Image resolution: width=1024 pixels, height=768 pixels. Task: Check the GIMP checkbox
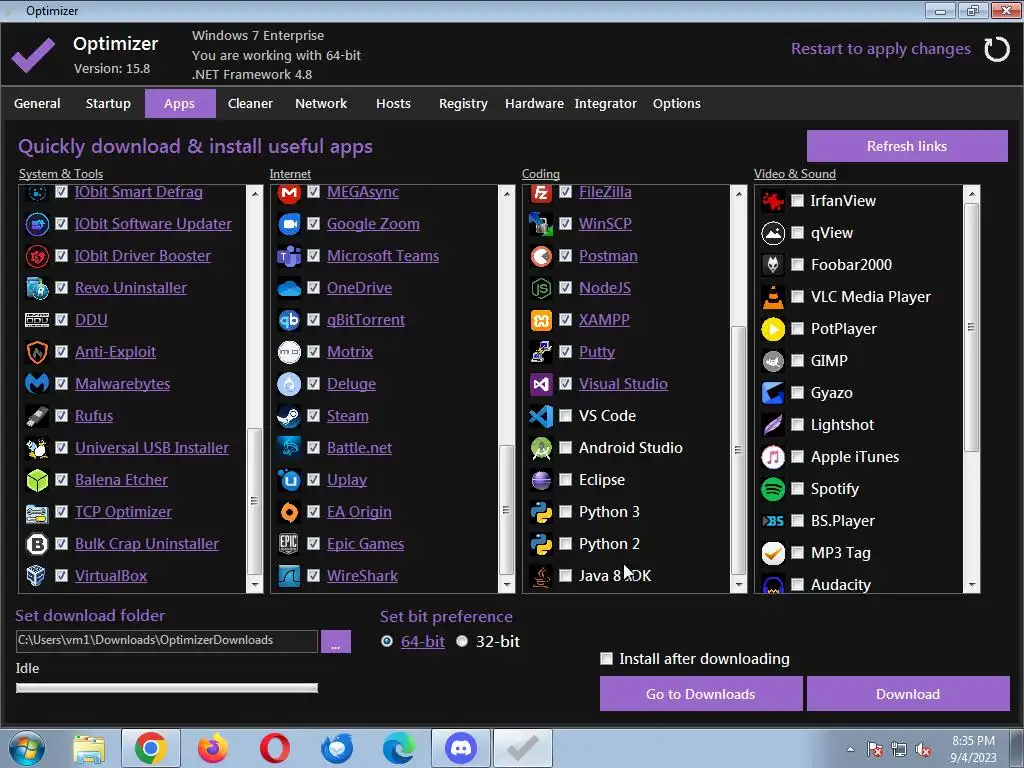pos(797,360)
